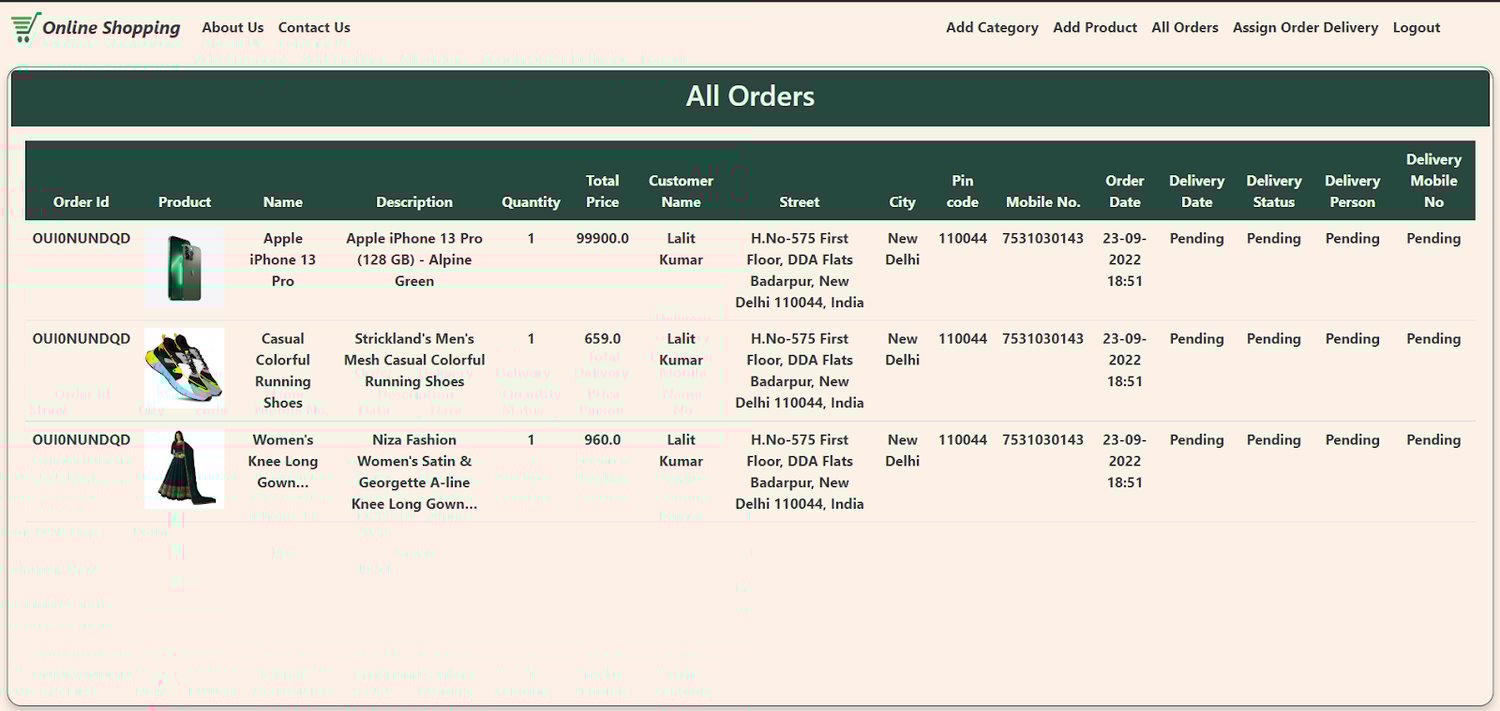Click customer name Lalit Kumar in first row

pyautogui.click(x=681, y=248)
